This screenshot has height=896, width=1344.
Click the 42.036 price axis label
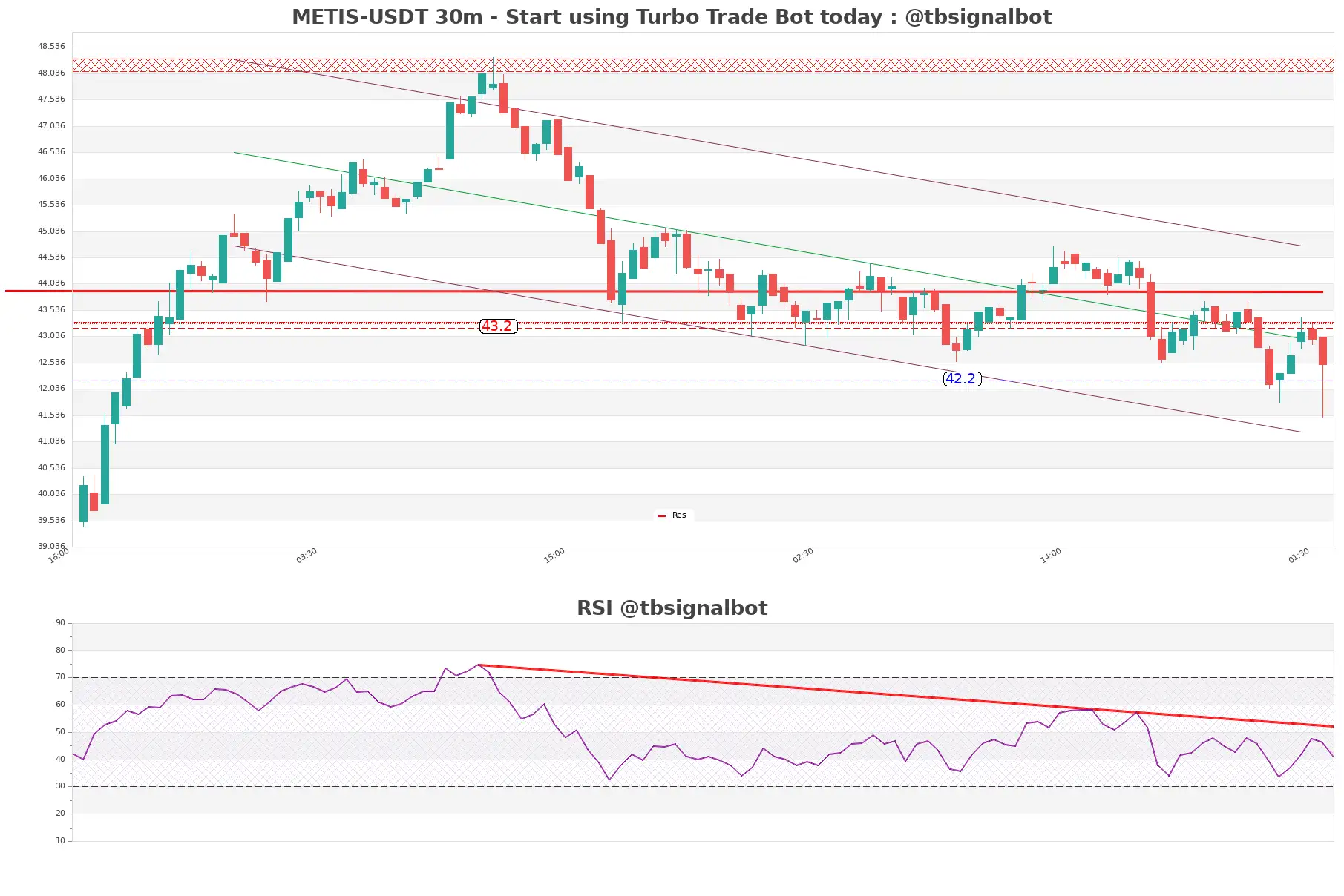[x=51, y=388]
